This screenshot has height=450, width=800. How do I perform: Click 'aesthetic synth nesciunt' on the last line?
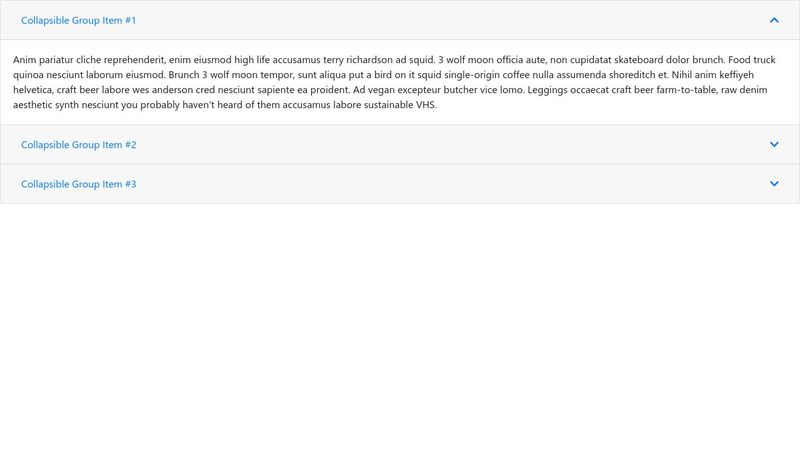point(64,105)
